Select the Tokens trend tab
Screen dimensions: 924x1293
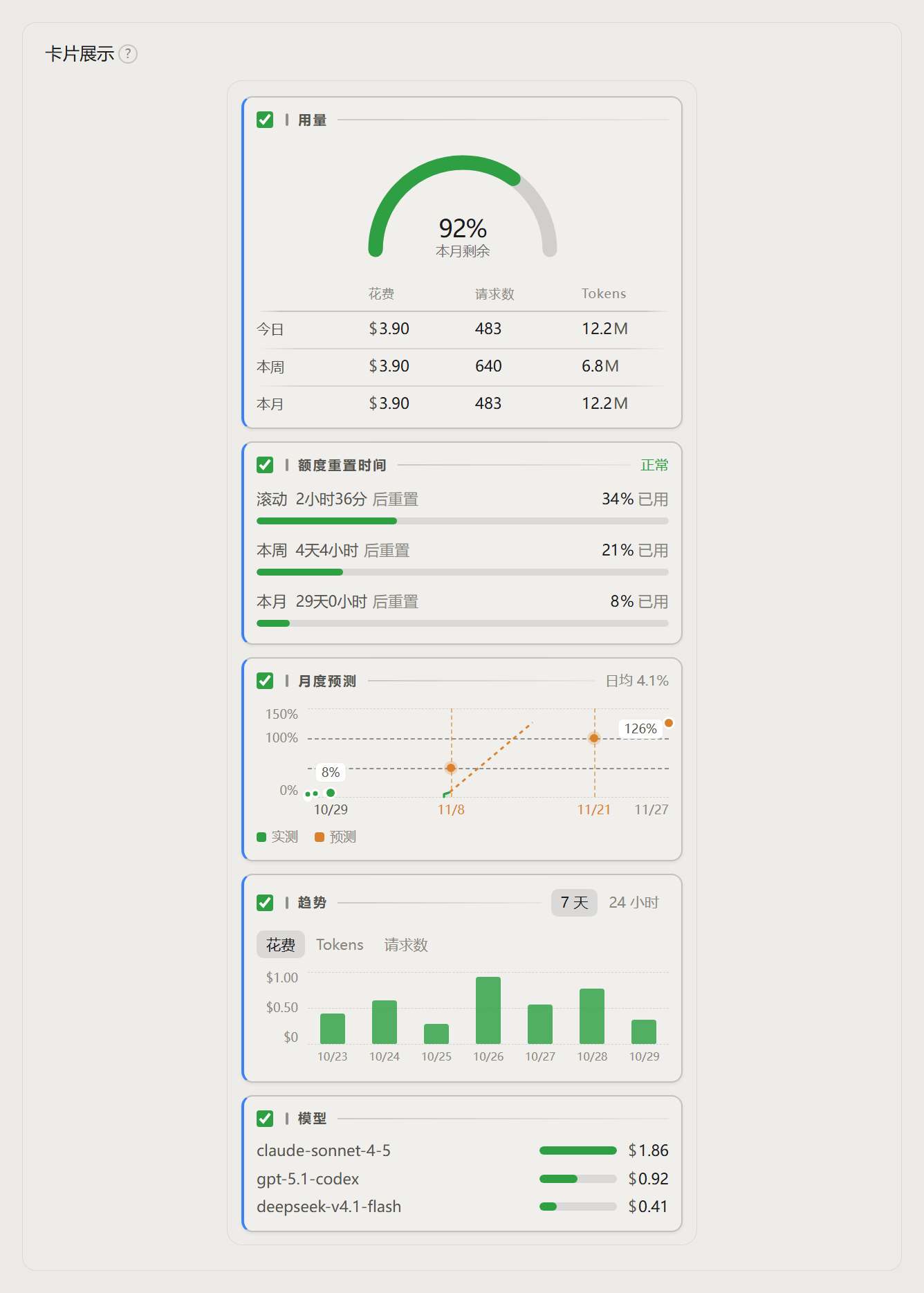pos(340,945)
